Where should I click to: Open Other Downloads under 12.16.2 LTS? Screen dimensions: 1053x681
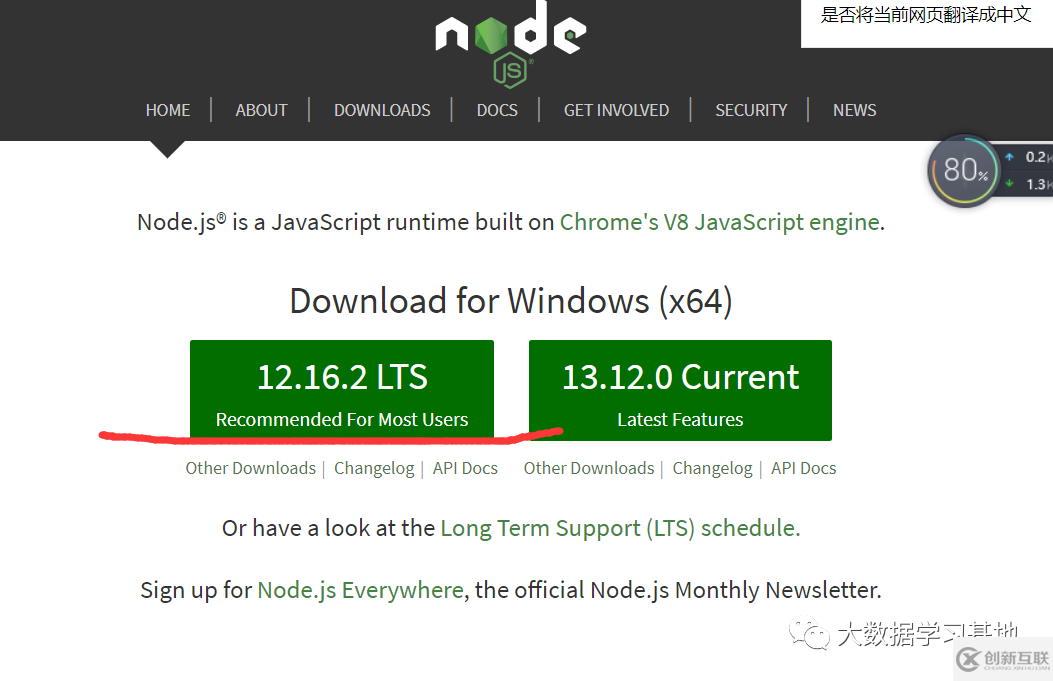pyautogui.click(x=250, y=468)
